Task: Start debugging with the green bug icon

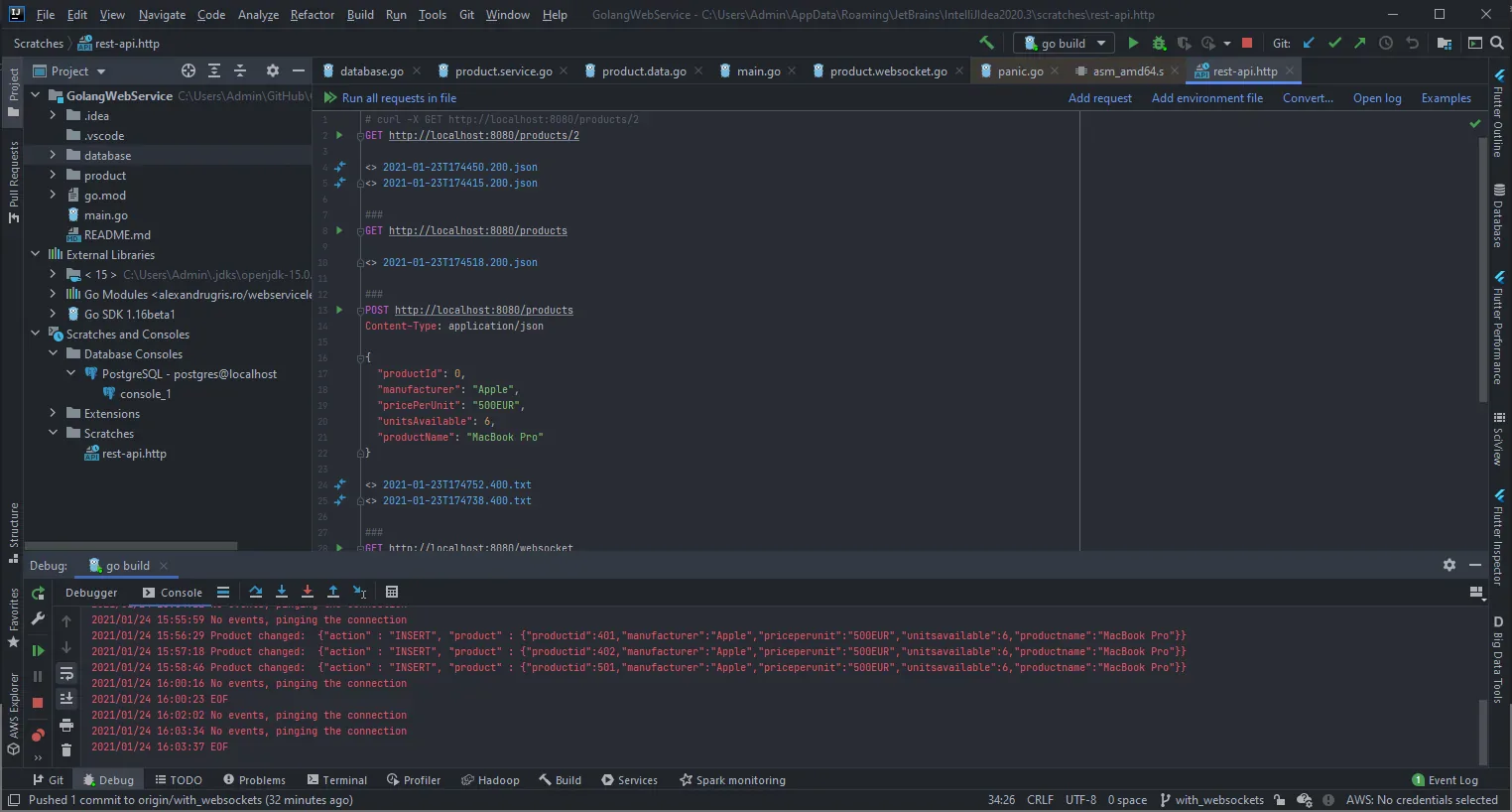Action: 1159,43
